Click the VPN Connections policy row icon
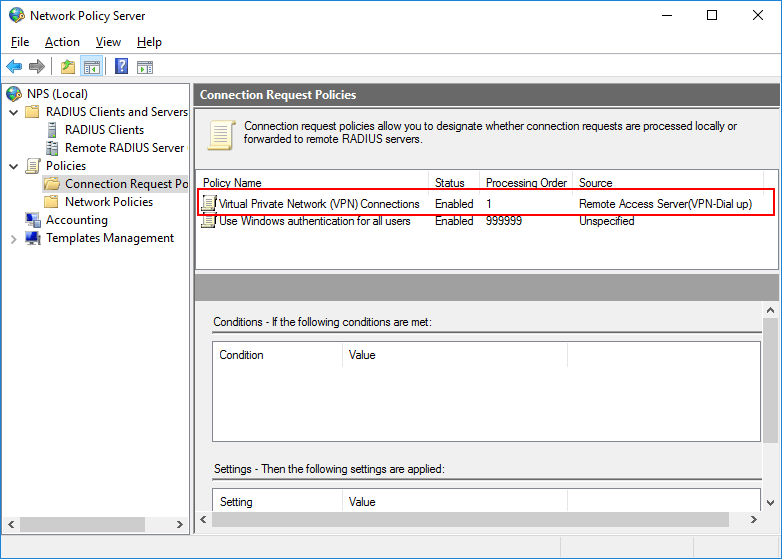 coord(209,203)
